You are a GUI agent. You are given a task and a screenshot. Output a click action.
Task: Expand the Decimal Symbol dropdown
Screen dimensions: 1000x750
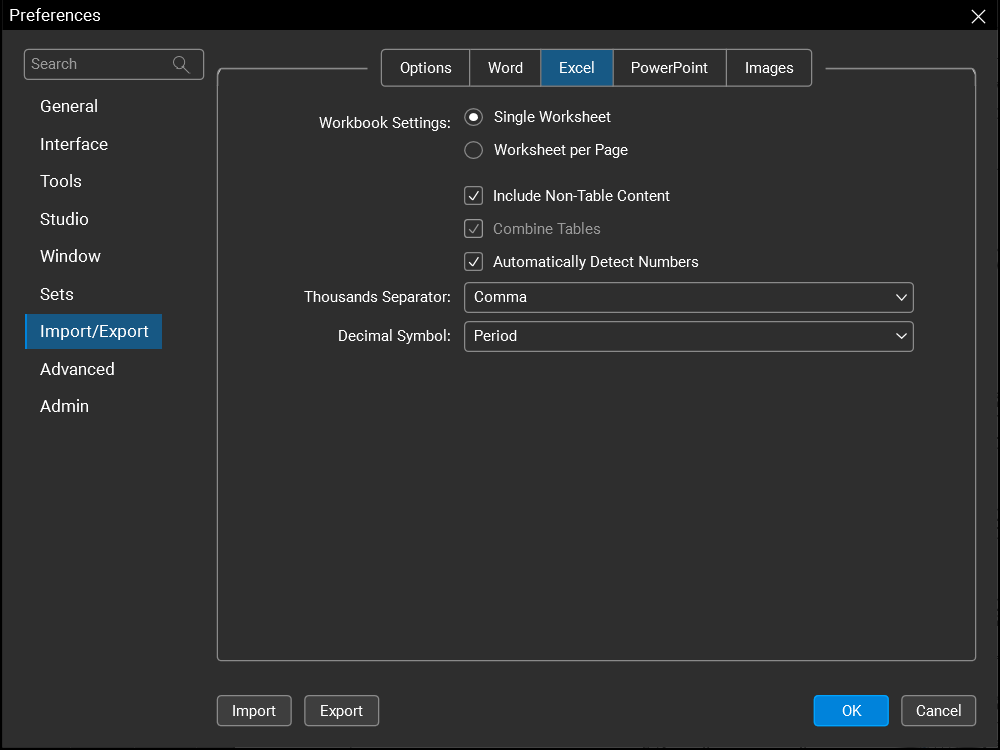(x=688, y=336)
